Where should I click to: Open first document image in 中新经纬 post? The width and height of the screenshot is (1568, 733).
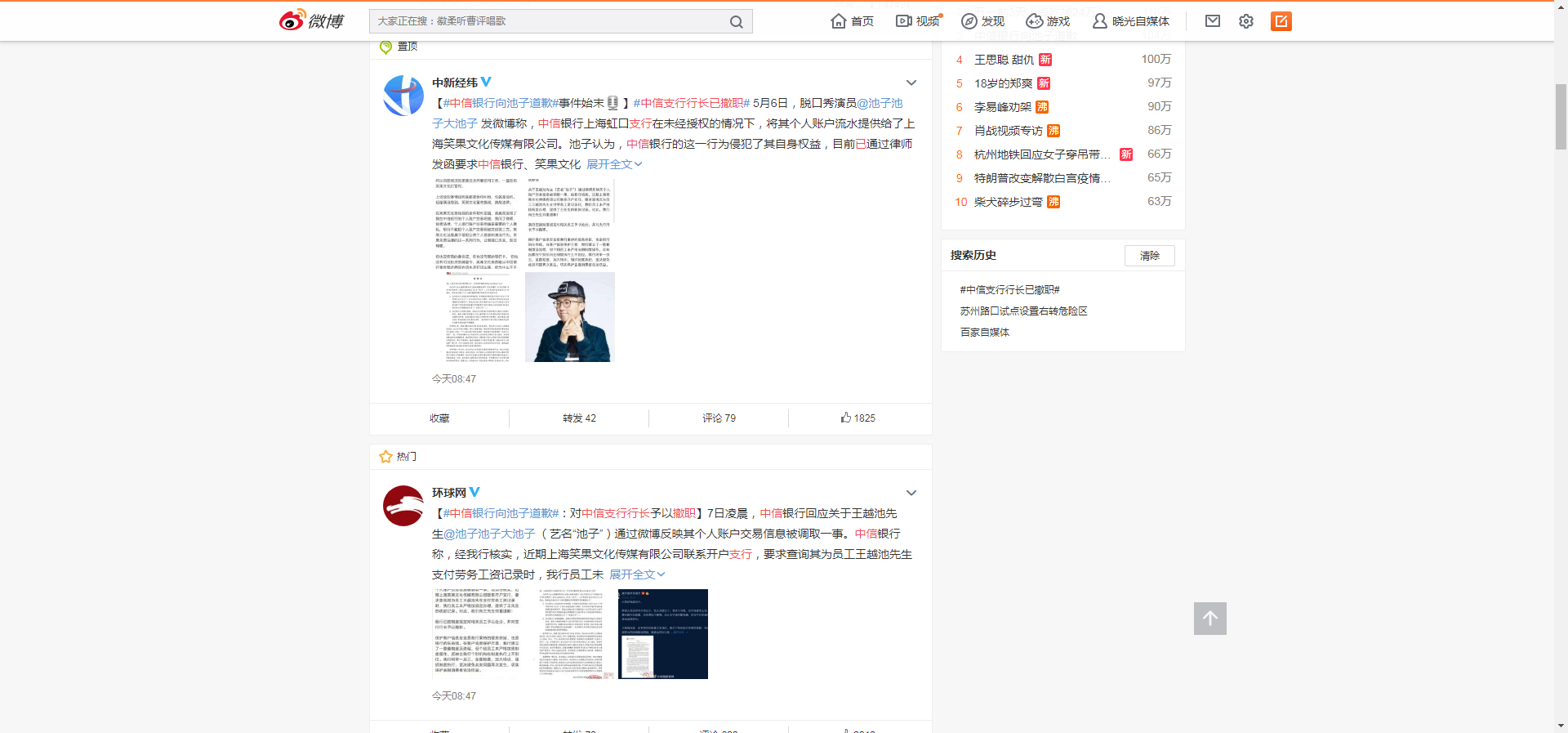(477, 223)
